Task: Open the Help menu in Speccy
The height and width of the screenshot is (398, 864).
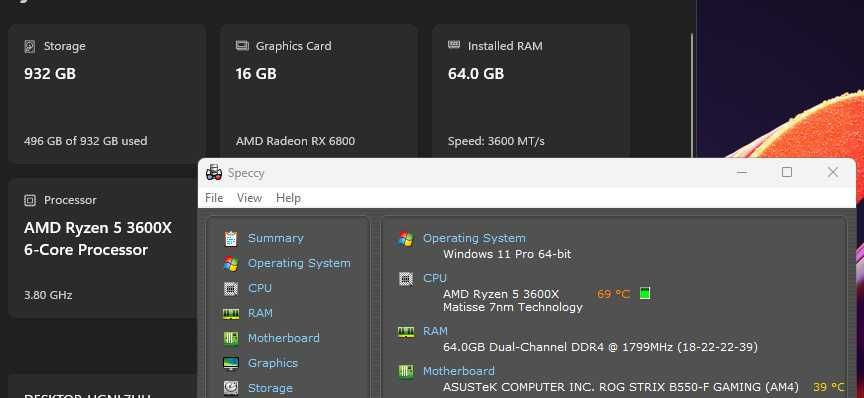Action: [288, 198]
